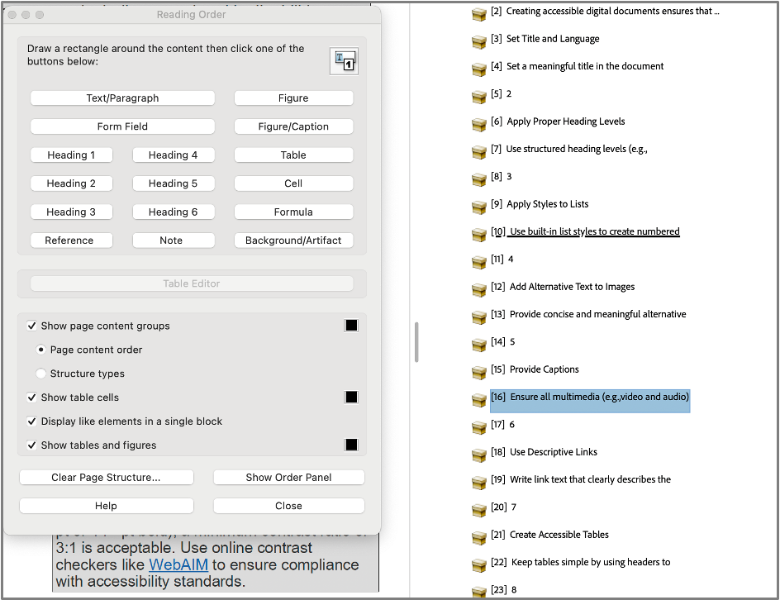Toggle Show table cells checkbox
This screenshot has width=780, height=600.
[x=32, y=398]
